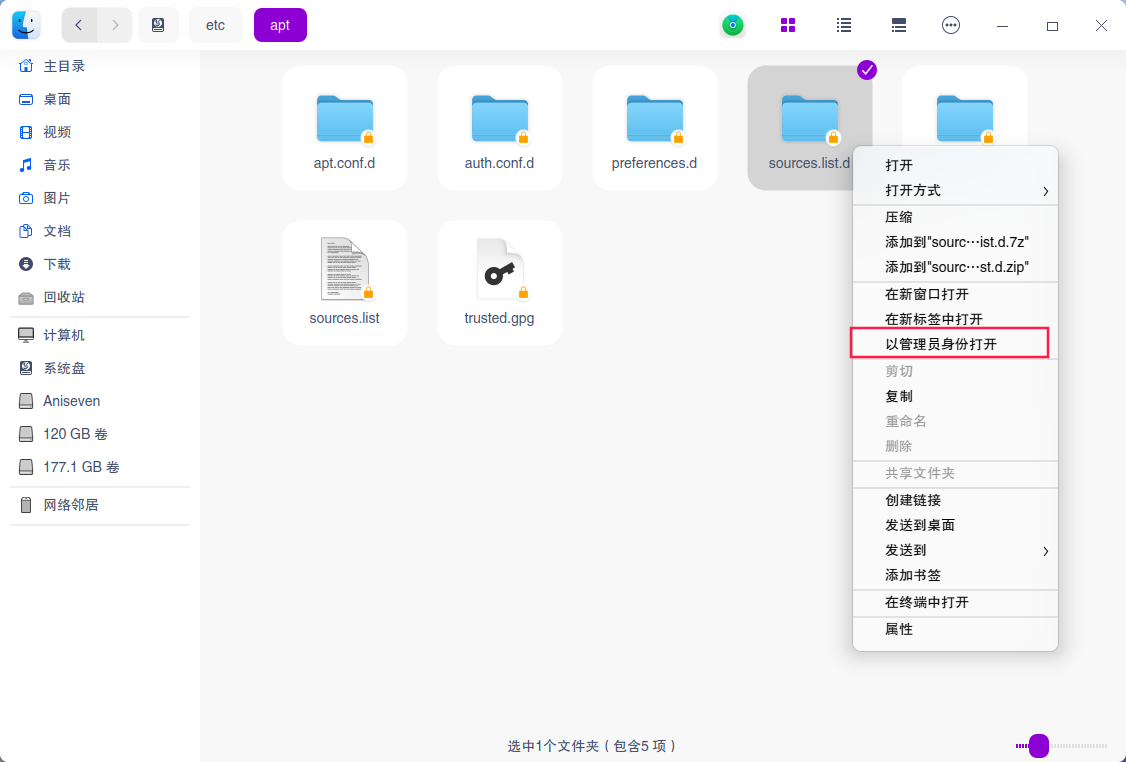Select the trusted.gpg key file

pos(500,283)
